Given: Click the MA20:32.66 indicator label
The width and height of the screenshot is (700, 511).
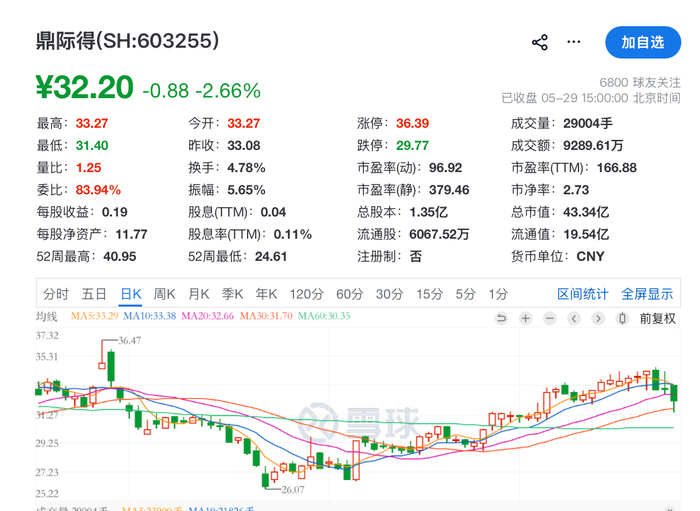Looking at the screenshot, I should click(x=208, y=316).
